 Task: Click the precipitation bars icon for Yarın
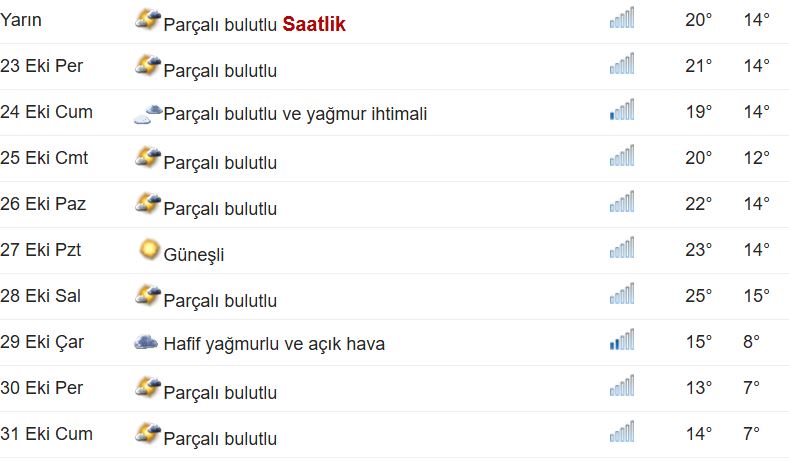point(621,20)
